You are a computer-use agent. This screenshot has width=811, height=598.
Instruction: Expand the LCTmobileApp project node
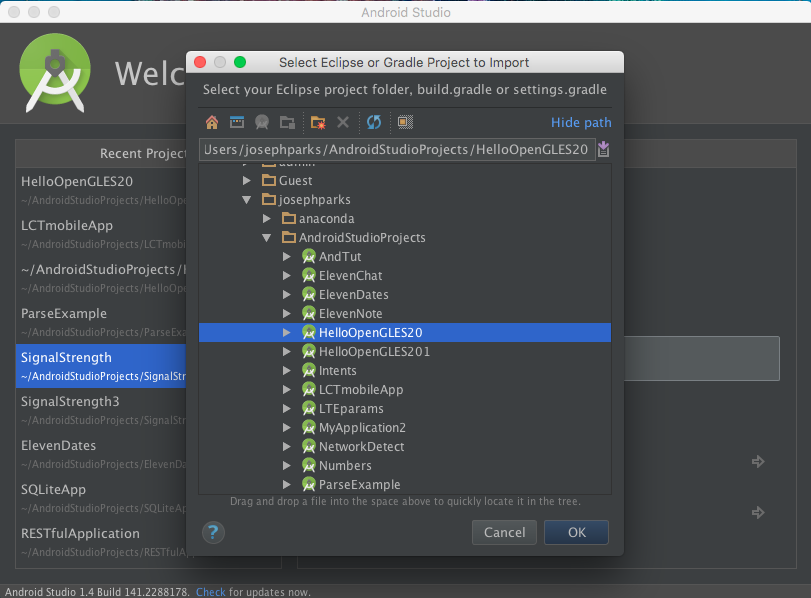[287, 390]
